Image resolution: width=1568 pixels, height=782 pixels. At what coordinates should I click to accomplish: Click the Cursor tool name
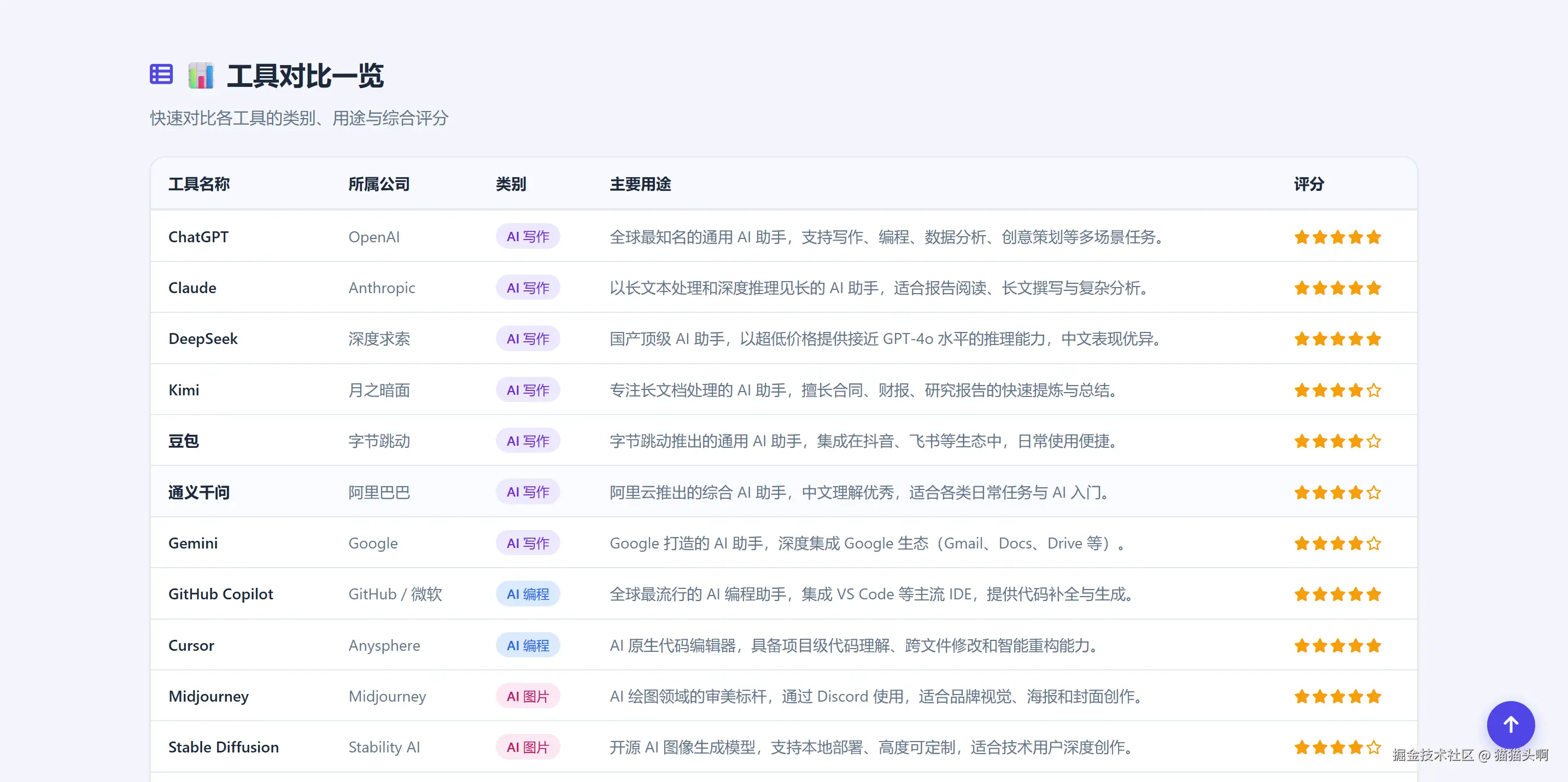(x=191, y=646)
